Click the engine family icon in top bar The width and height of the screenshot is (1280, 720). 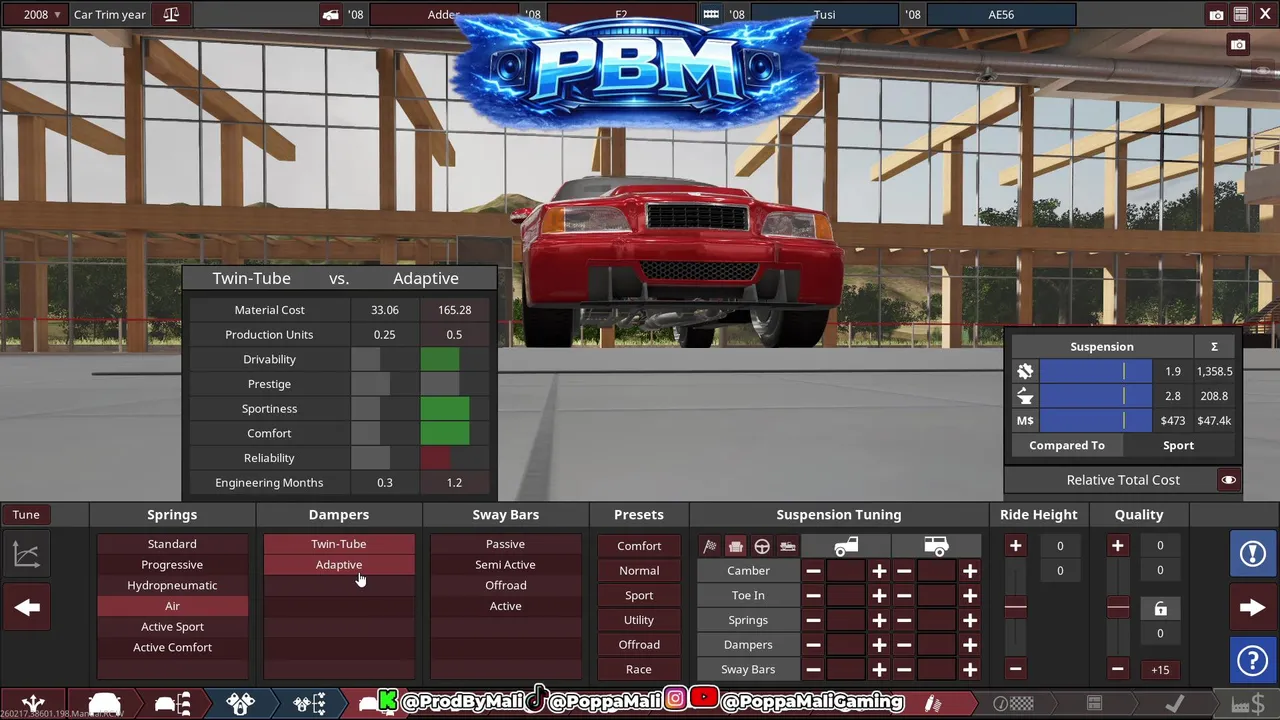tap(711, 14)
